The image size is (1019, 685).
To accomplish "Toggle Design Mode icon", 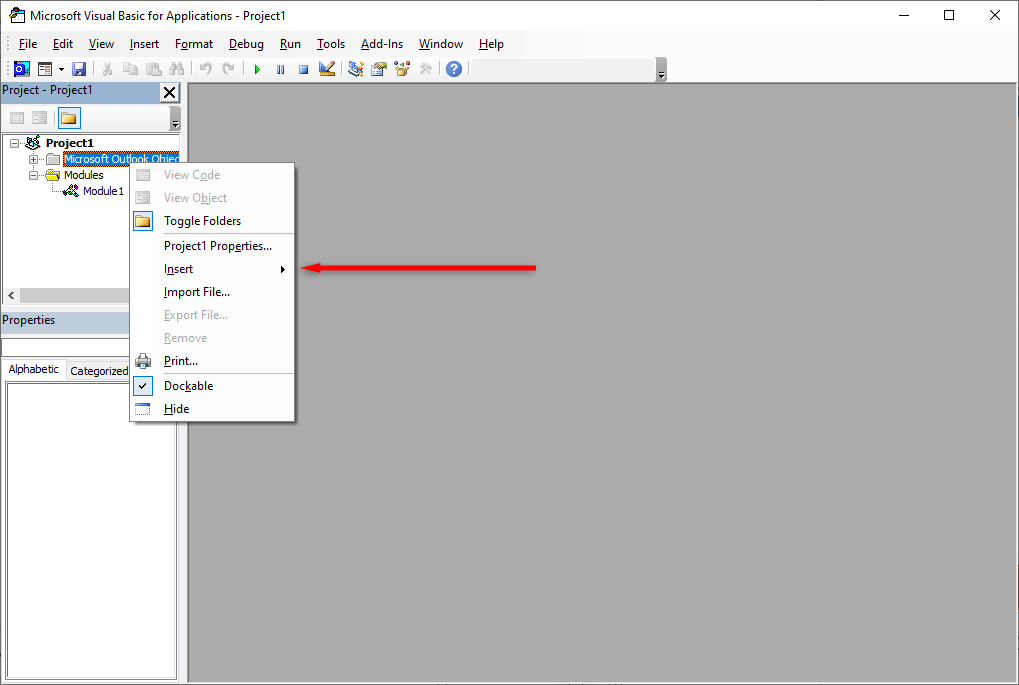I will tap(327, 69).
